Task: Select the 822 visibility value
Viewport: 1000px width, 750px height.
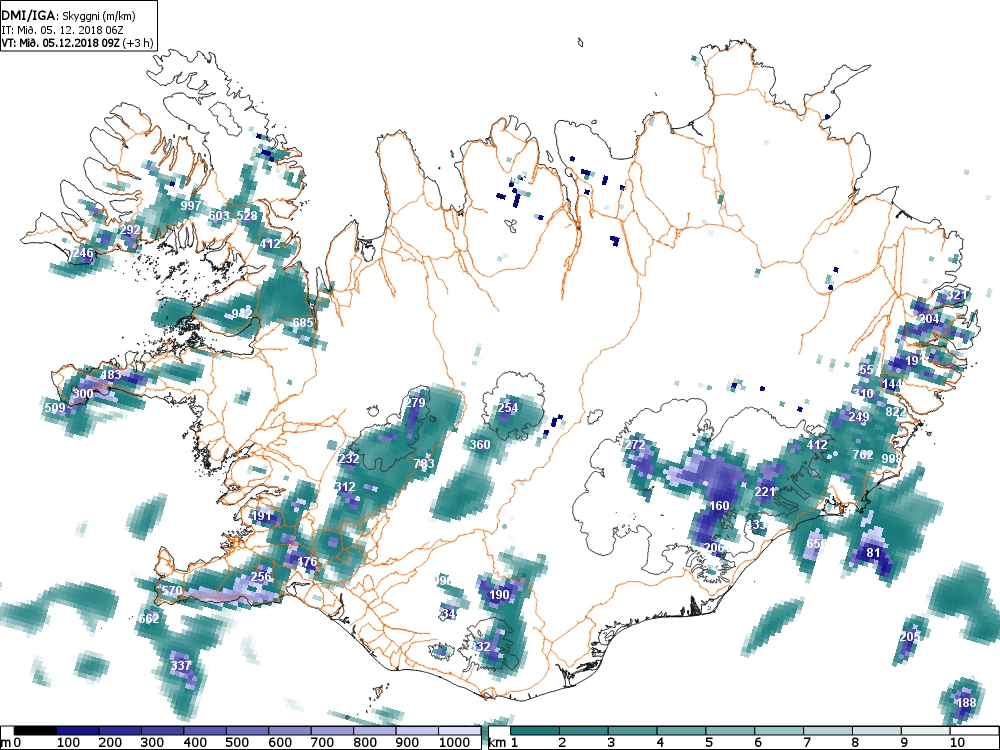Action: pyautogui.click(x=896, y=412)
